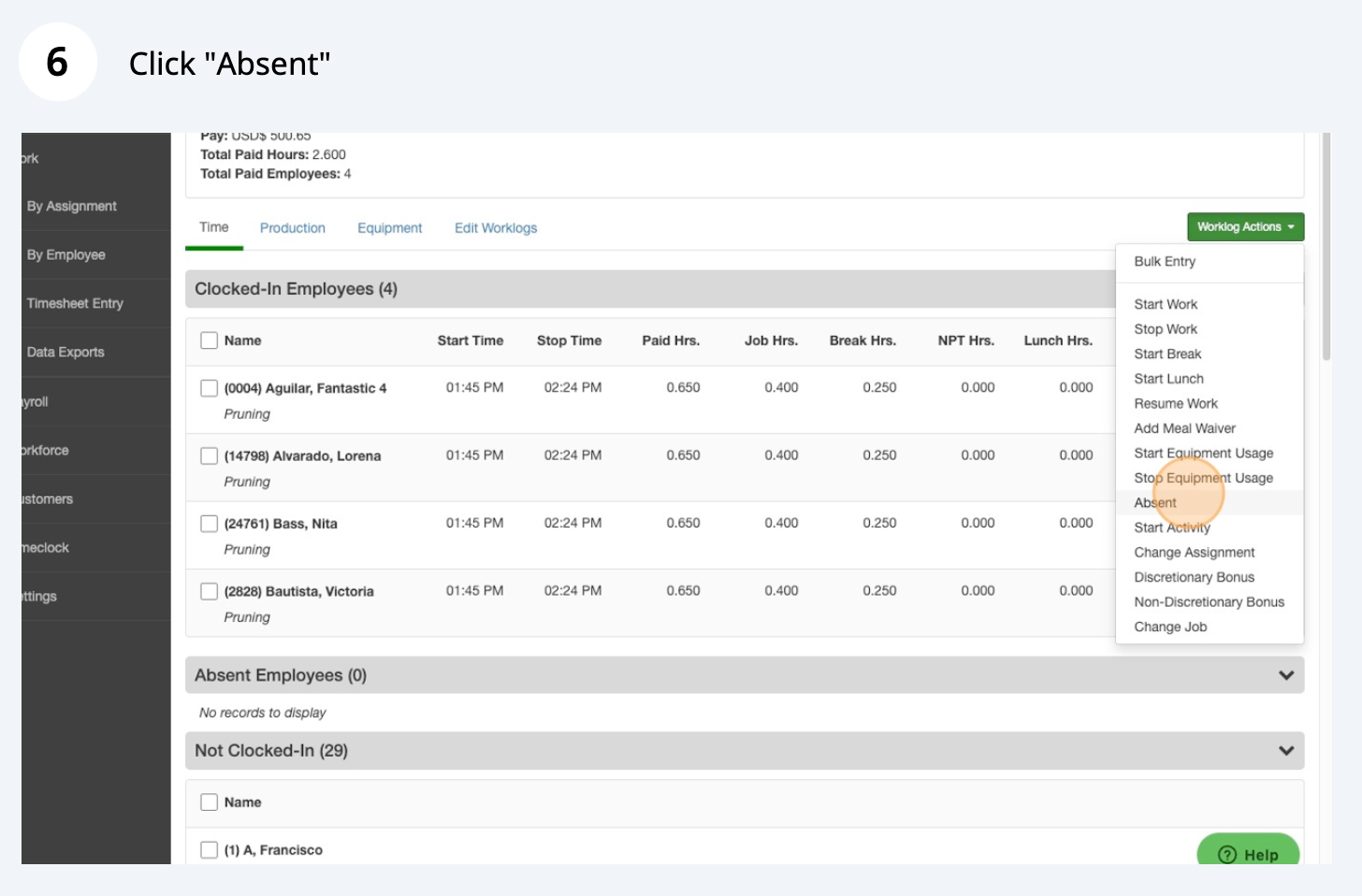The image size is (1362, 896).
Task: Check the box for Aguilar, Fantastic 4
Action: (x=210, y=388)
